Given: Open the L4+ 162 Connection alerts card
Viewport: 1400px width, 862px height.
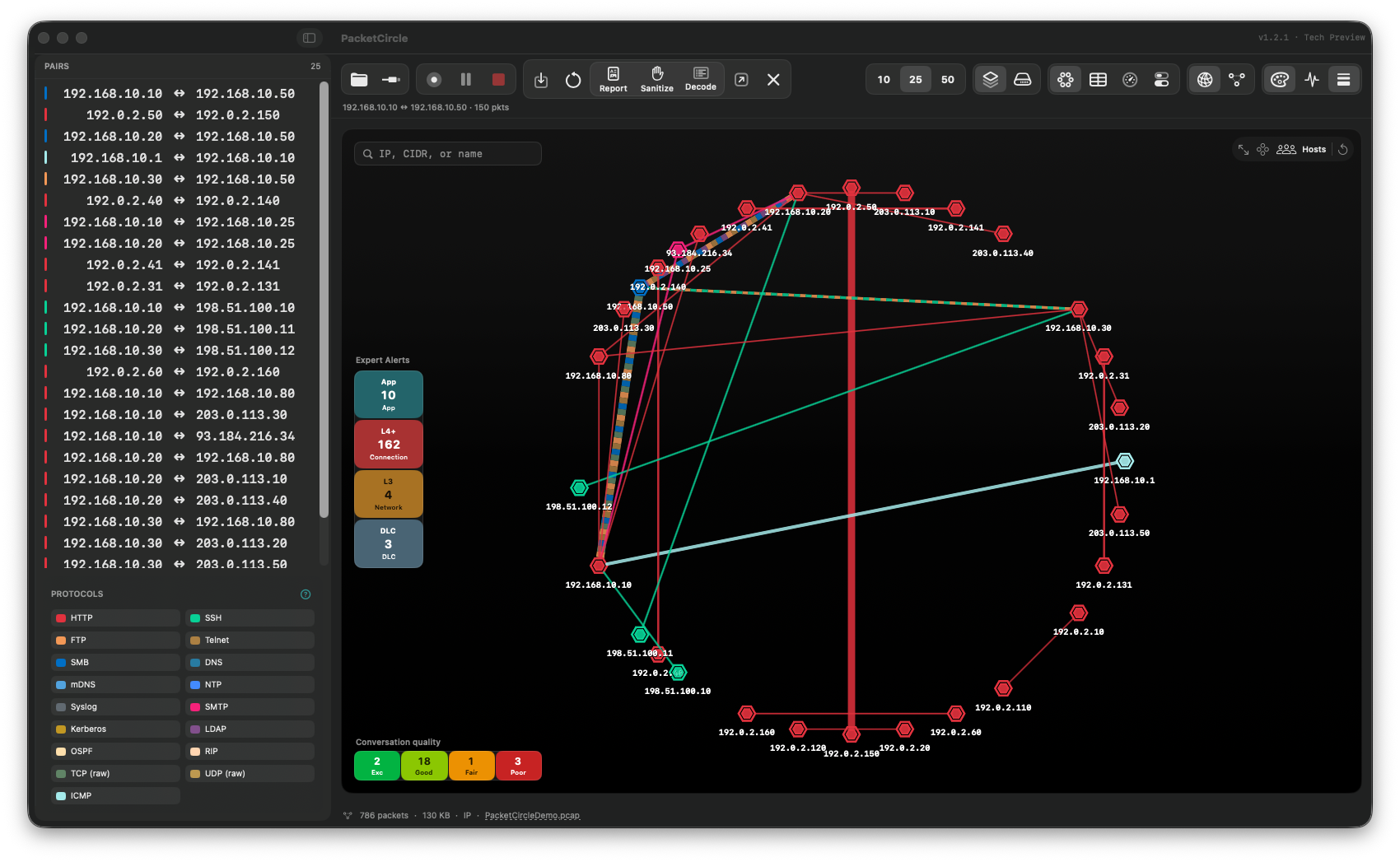Looking at the screenshot, I should pos(389,445).
